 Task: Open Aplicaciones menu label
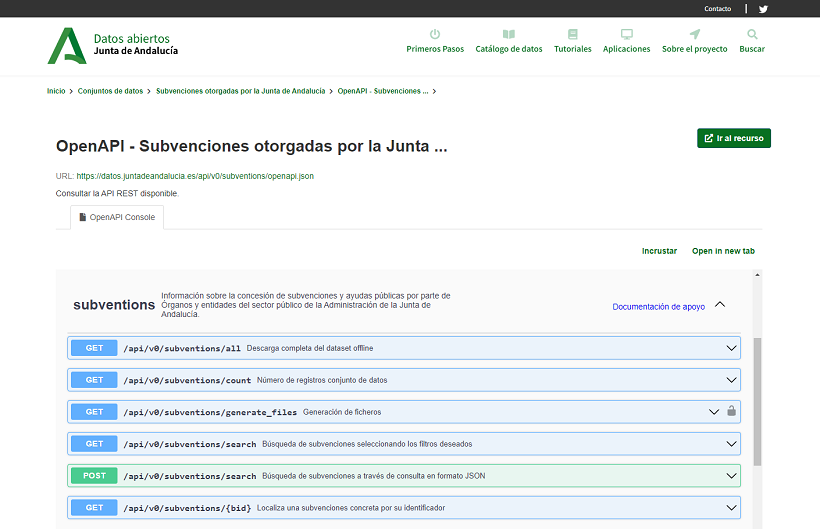pos(627,49)
